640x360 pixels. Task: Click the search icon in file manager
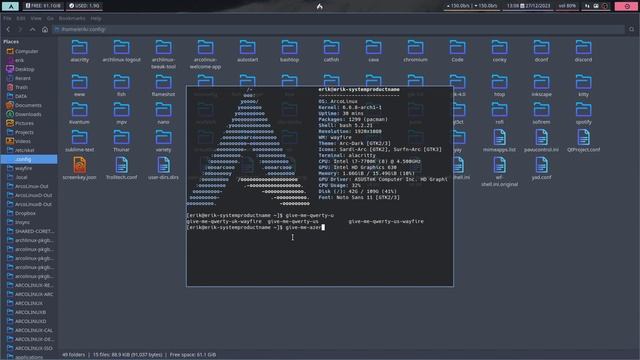(x=631, y=29)
